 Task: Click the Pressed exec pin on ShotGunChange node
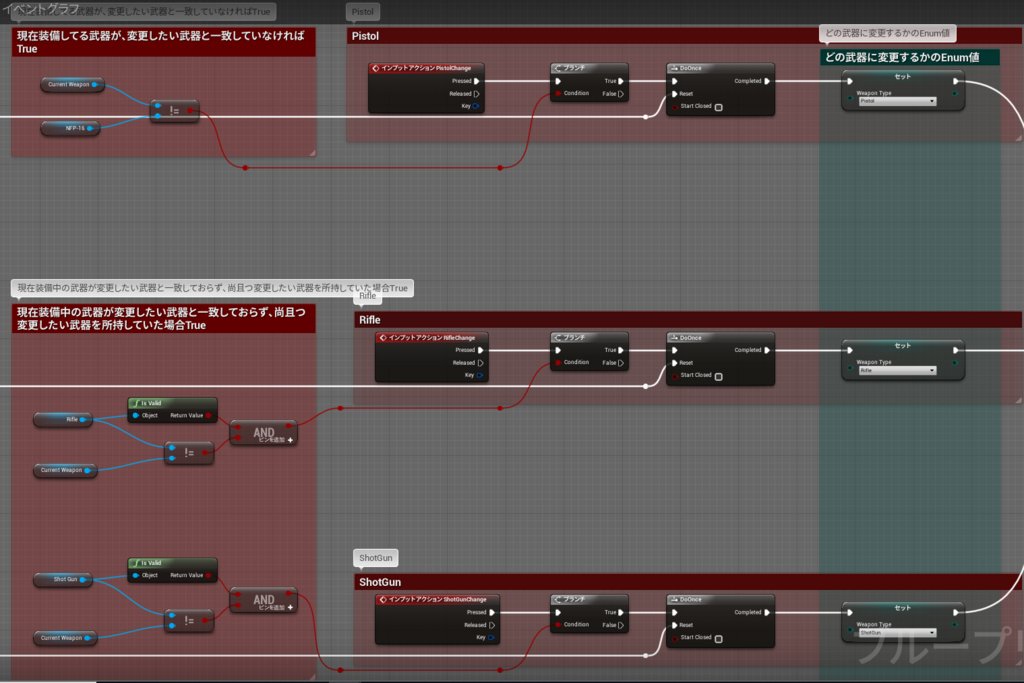[492, 612]
